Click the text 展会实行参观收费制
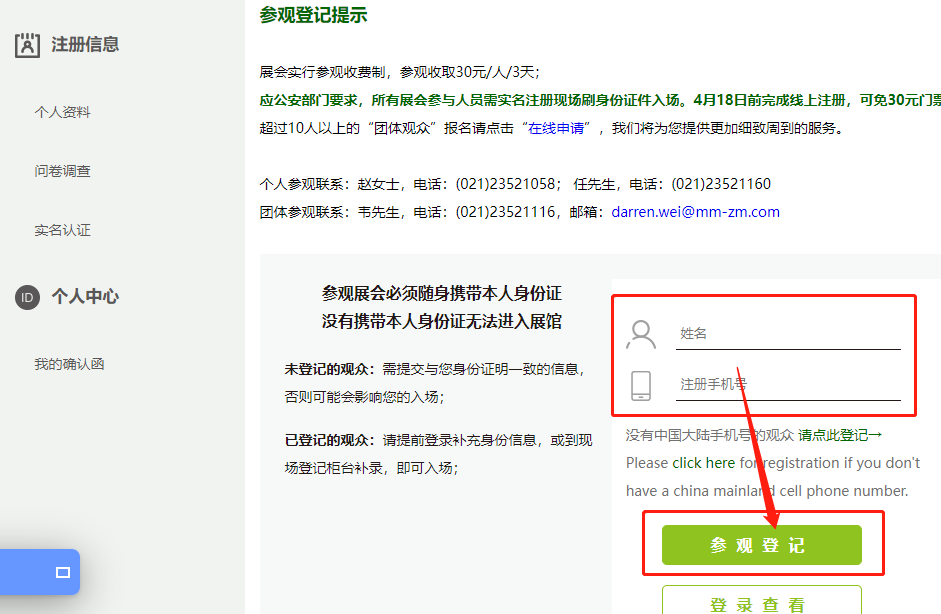941x614 pixels. tap(322, 73)
